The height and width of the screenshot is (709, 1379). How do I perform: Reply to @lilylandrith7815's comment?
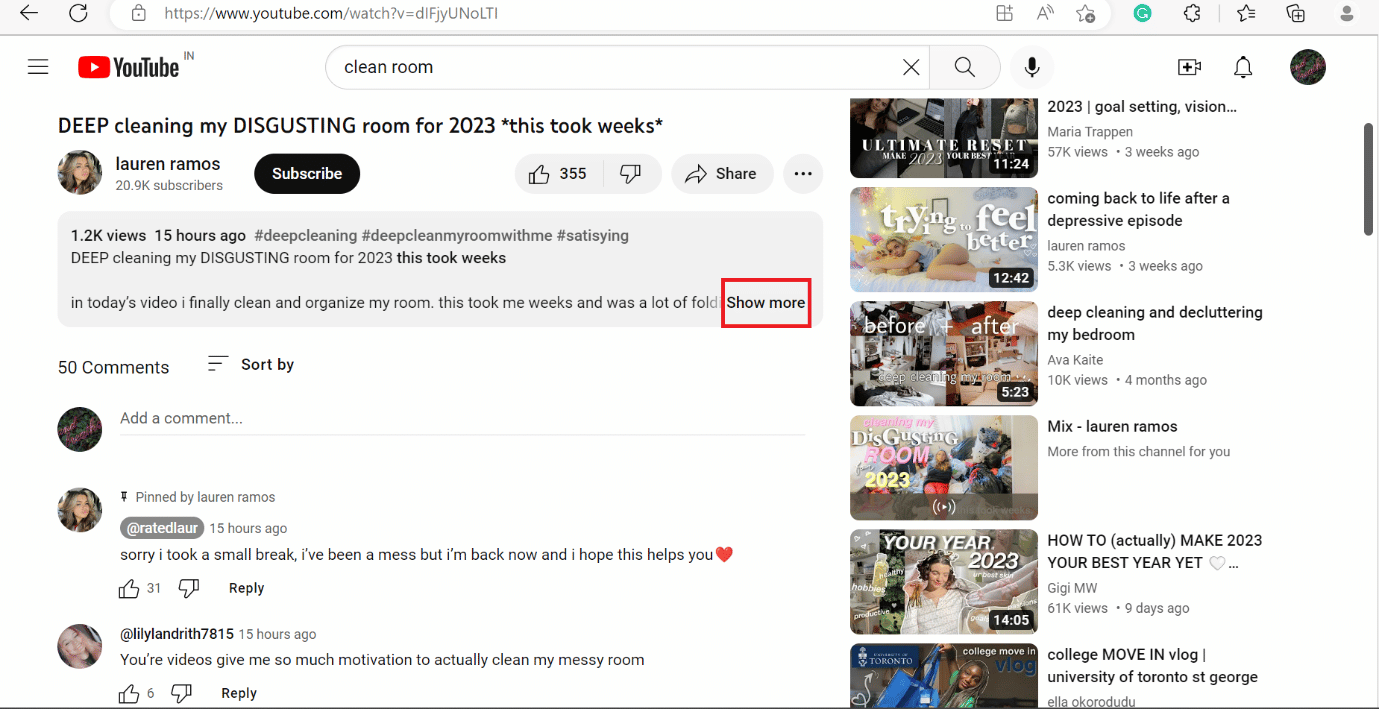click(239, 693)
